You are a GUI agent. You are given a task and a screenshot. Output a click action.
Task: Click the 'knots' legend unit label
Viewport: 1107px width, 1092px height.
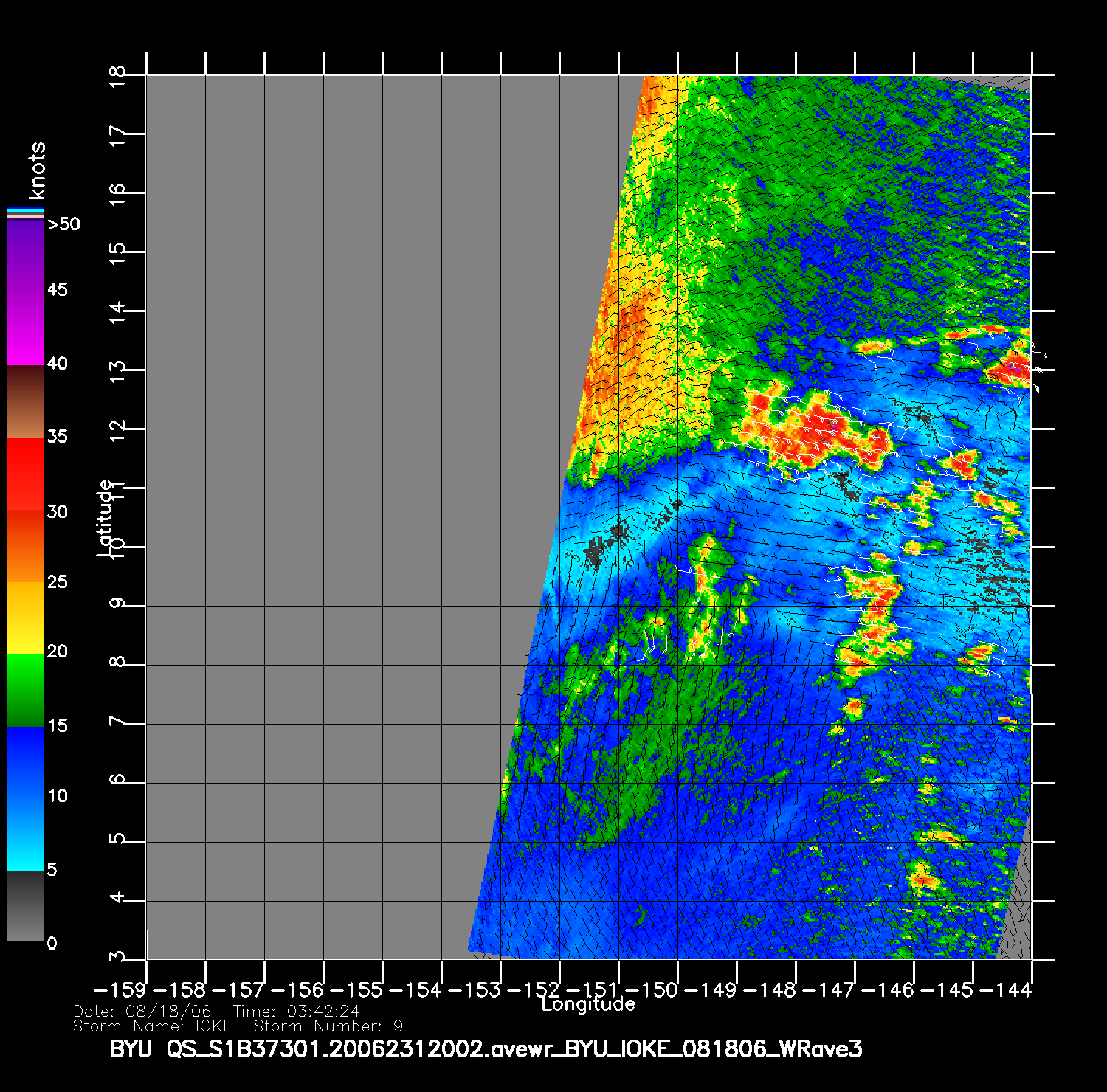click(37, 171)
